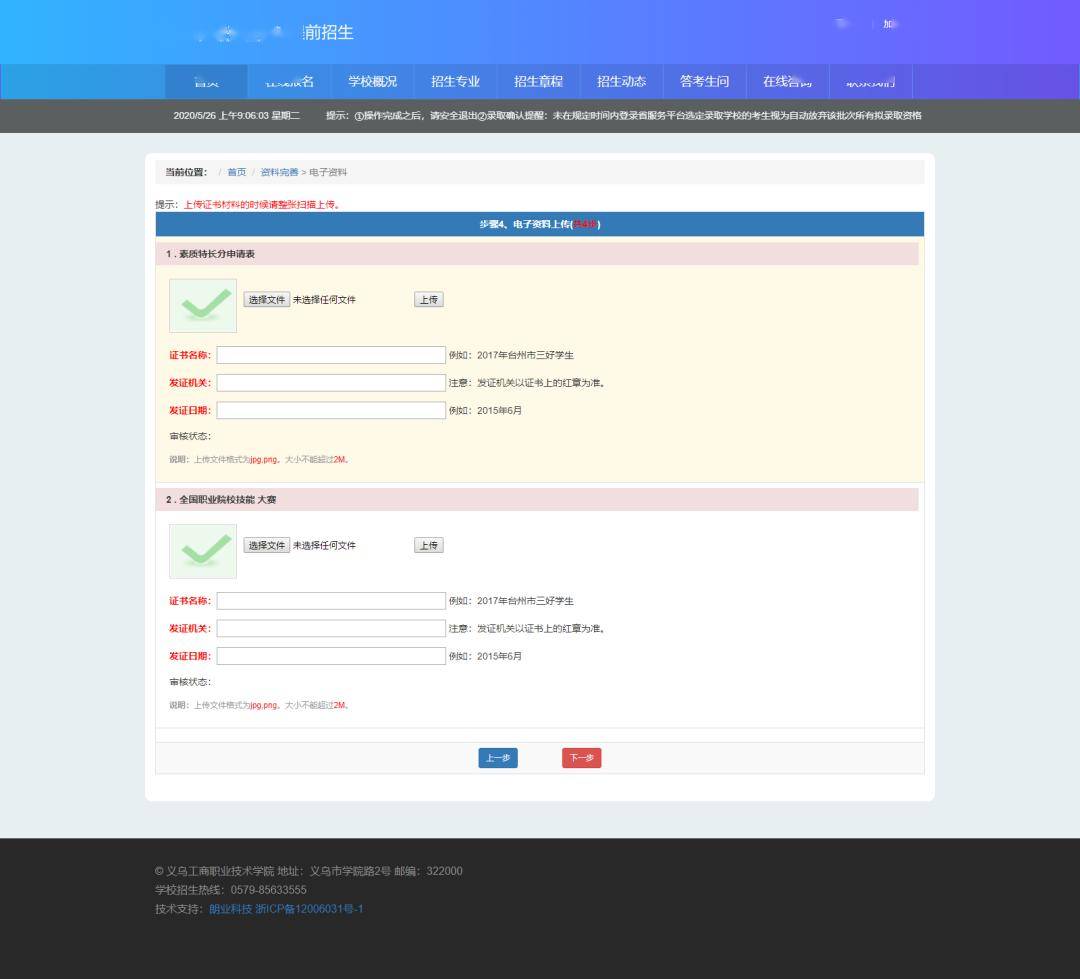The width and height of the screenshot is (1080, 979).
Task: Click the section header 2. 全国职业院校技能大赛
Action: tap(537, 499)
